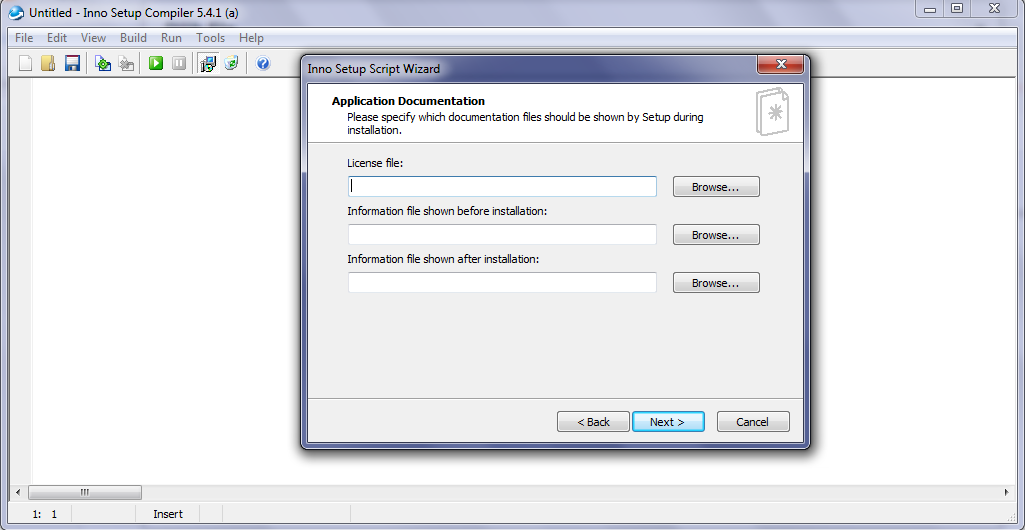Click the green Run toolbar icon

click(156, 63)
